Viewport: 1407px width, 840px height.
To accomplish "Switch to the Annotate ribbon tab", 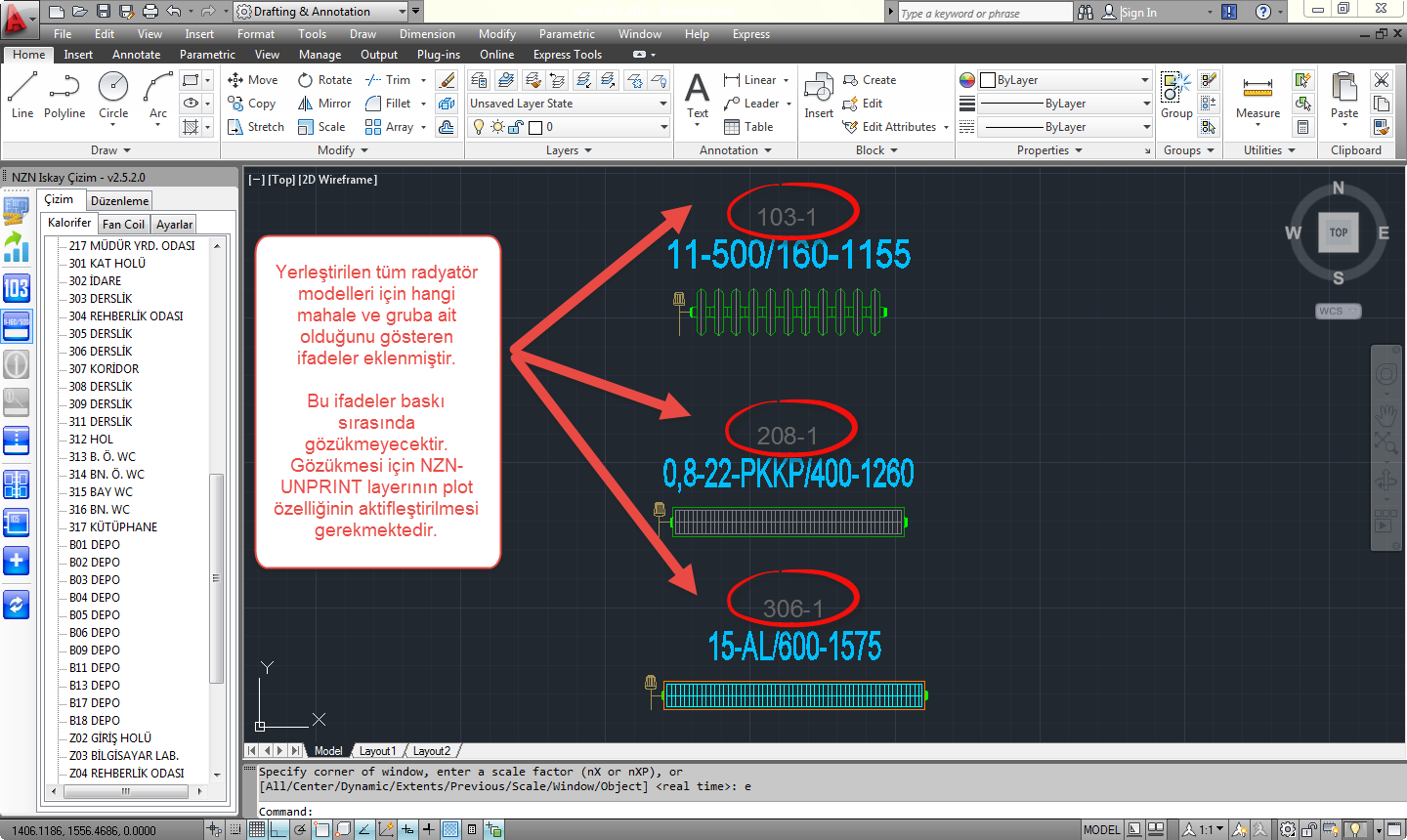I will 136,55.
